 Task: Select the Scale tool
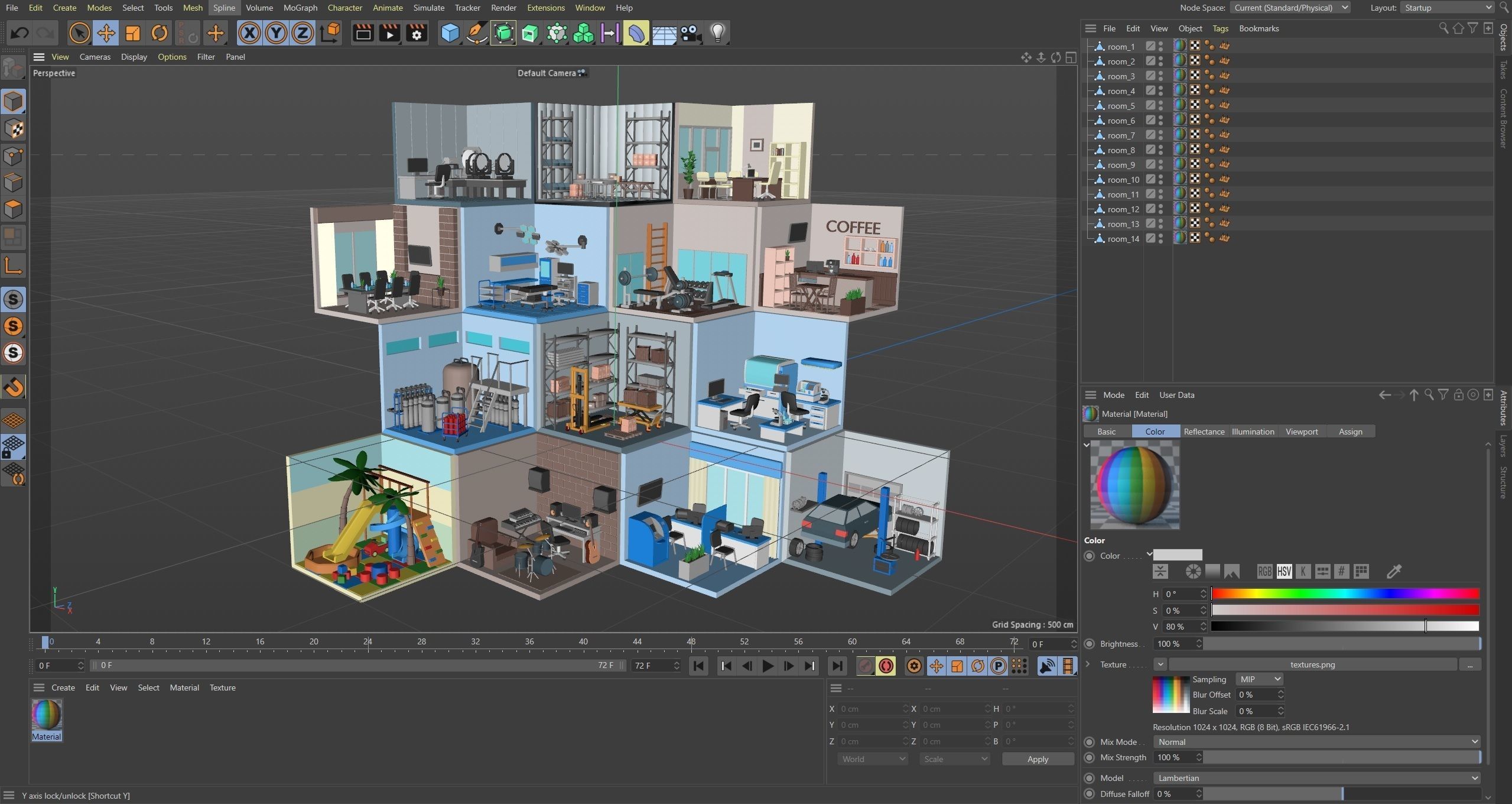pos(132,33)
